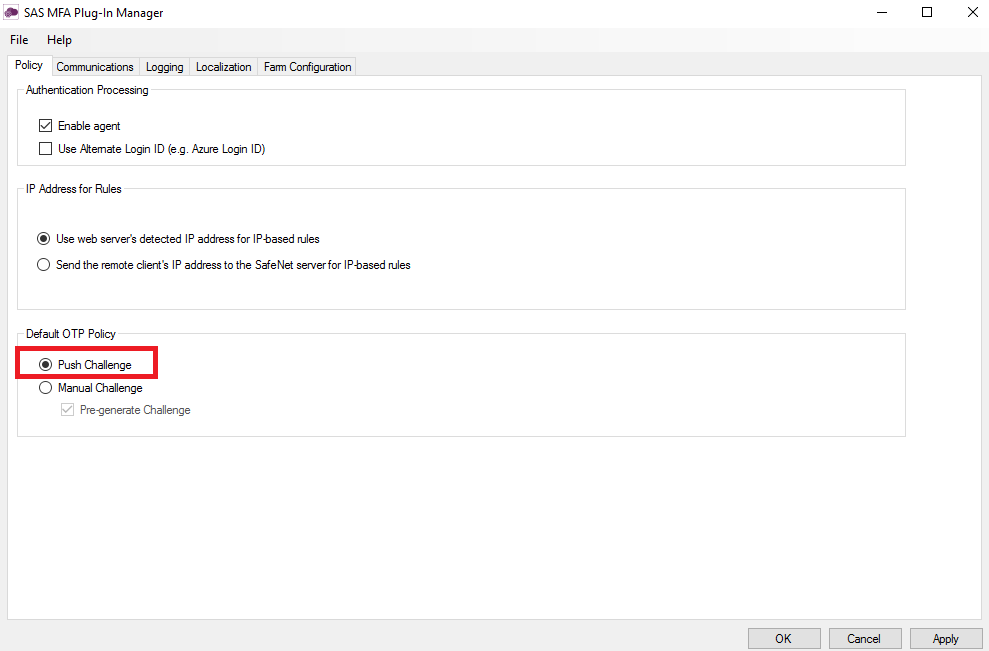Image resolution: width=989 pixels, height=651 pixels.
Task: Apply the policy changes
Action: [945, 639]
